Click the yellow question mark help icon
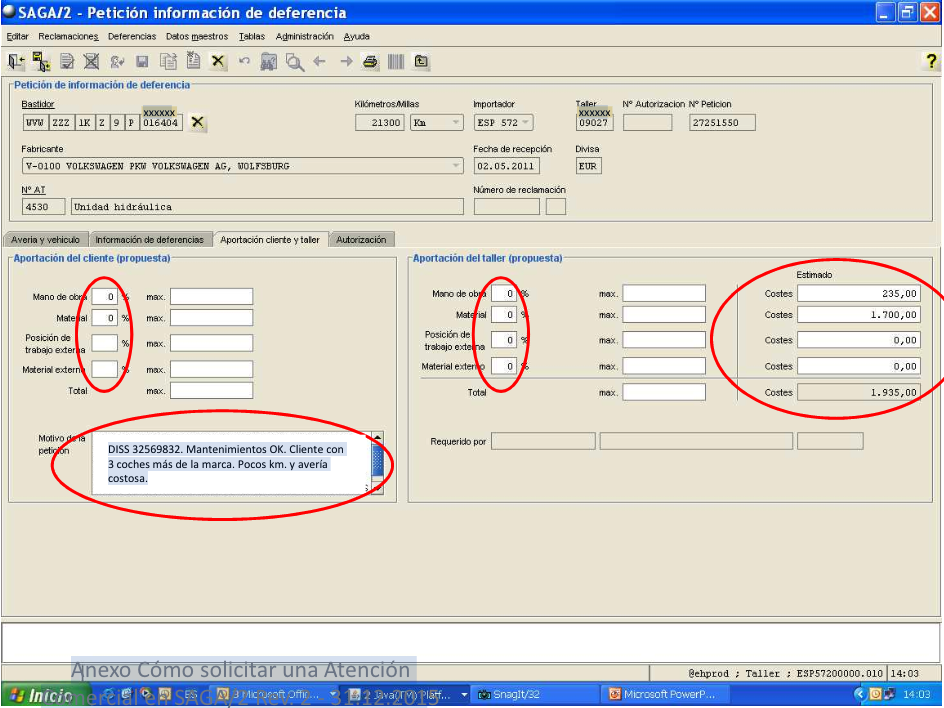 point(931,61)
